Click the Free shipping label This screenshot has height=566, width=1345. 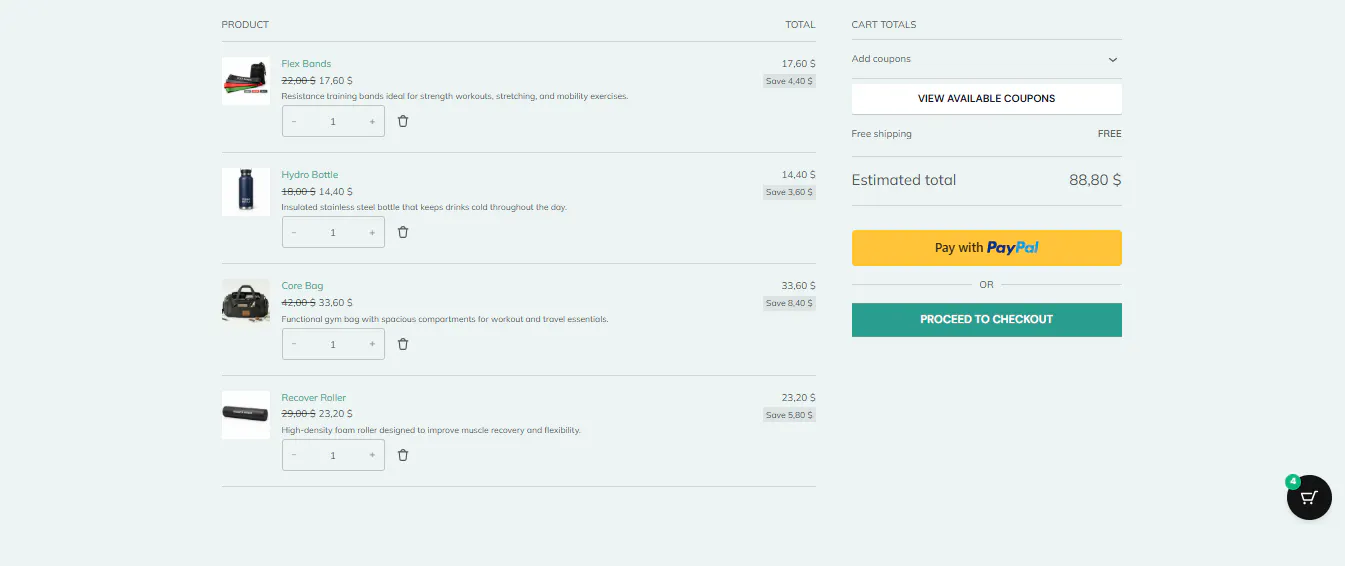pyautogui.click(x=882, y=134)
